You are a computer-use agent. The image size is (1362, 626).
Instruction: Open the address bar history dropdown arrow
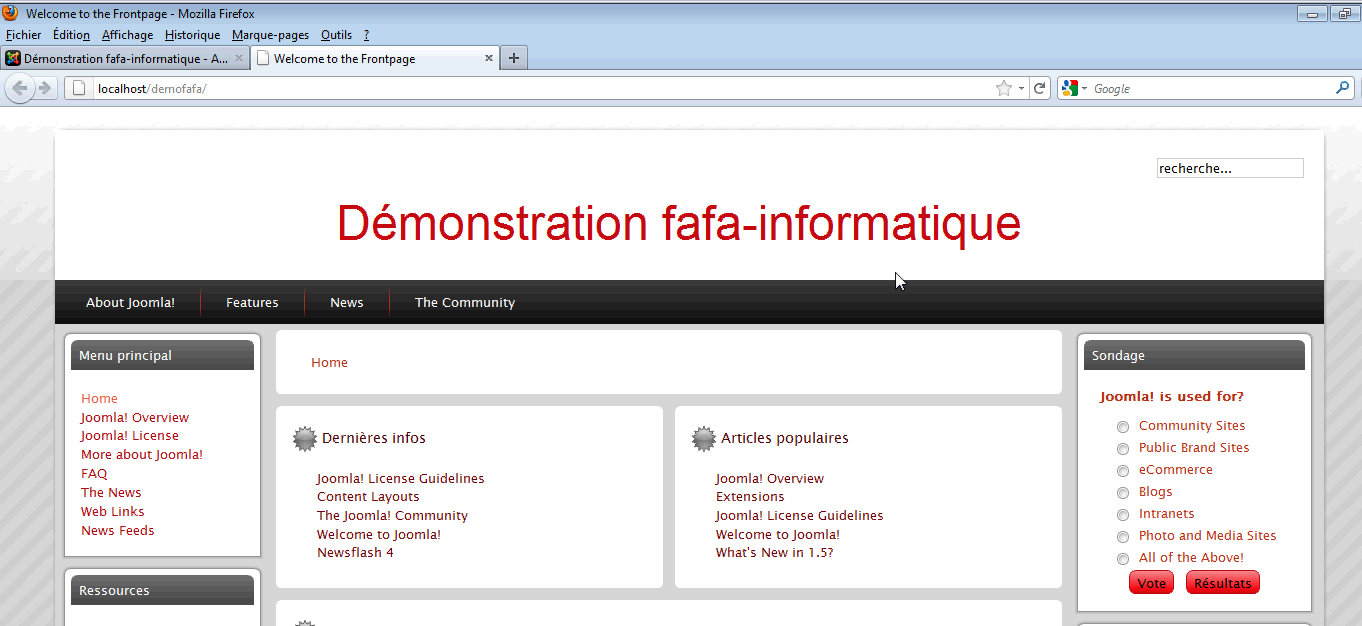pyautogui.click(x=1021, y=89)
